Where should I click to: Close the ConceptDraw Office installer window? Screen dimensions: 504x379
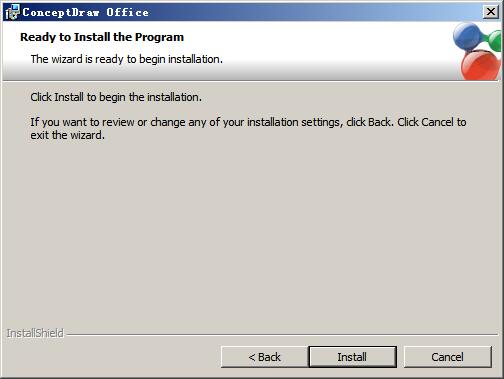point(491,12)
